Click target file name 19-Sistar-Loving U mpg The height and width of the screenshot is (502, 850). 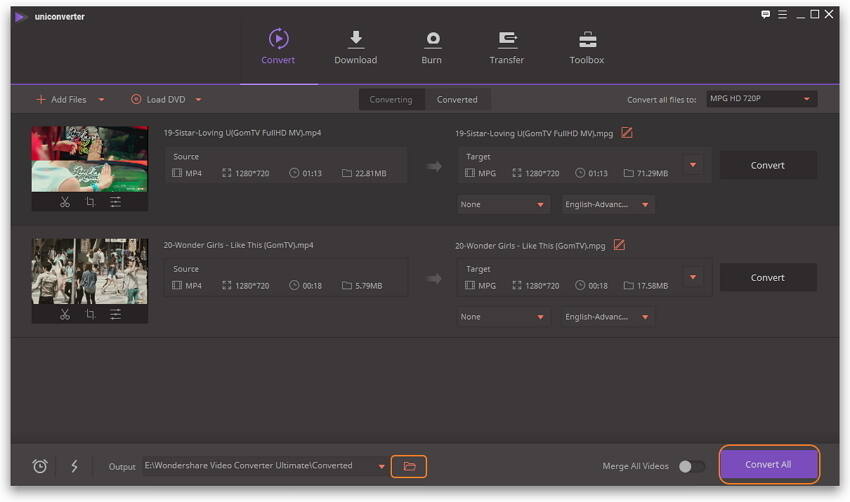click(x=534, y=133)
